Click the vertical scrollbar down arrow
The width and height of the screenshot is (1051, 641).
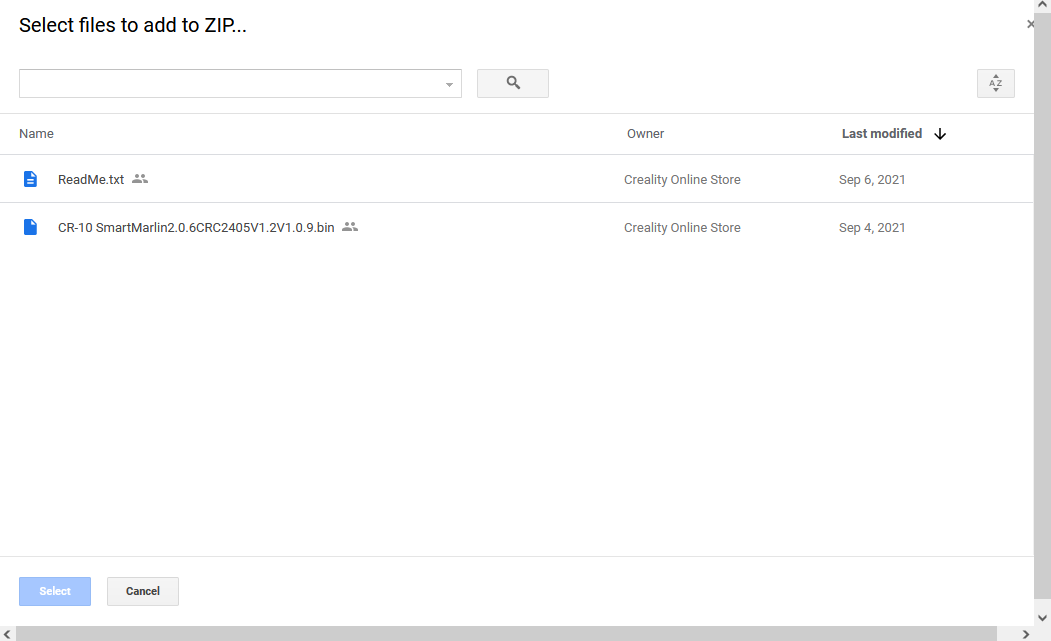1042,618
